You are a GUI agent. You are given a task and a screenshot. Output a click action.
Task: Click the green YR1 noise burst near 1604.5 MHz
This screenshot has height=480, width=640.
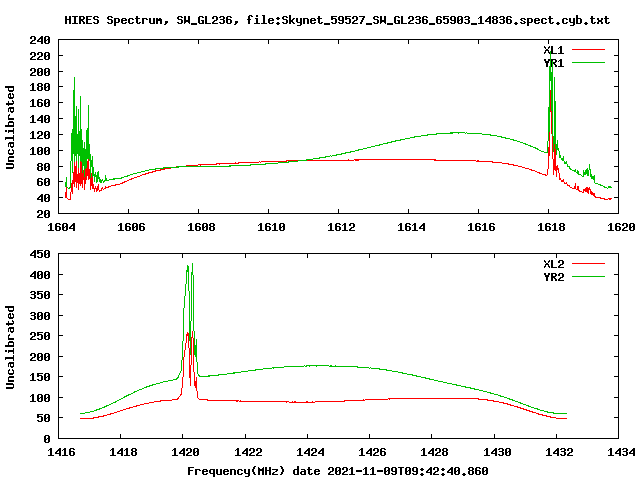tap(80, 131)
